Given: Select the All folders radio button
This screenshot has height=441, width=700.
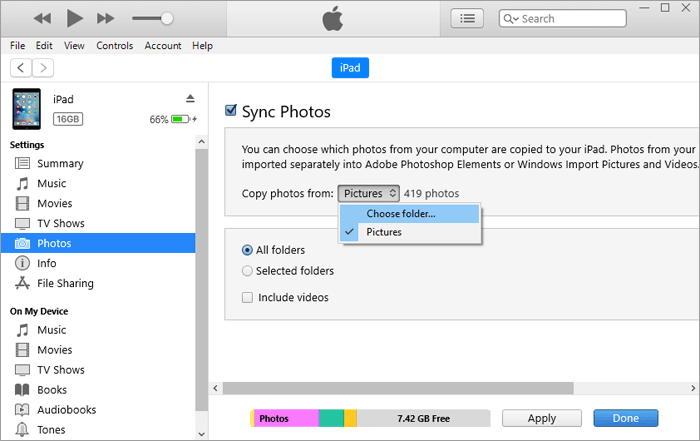Looking at the screenshot, I should tap(248, 250).
